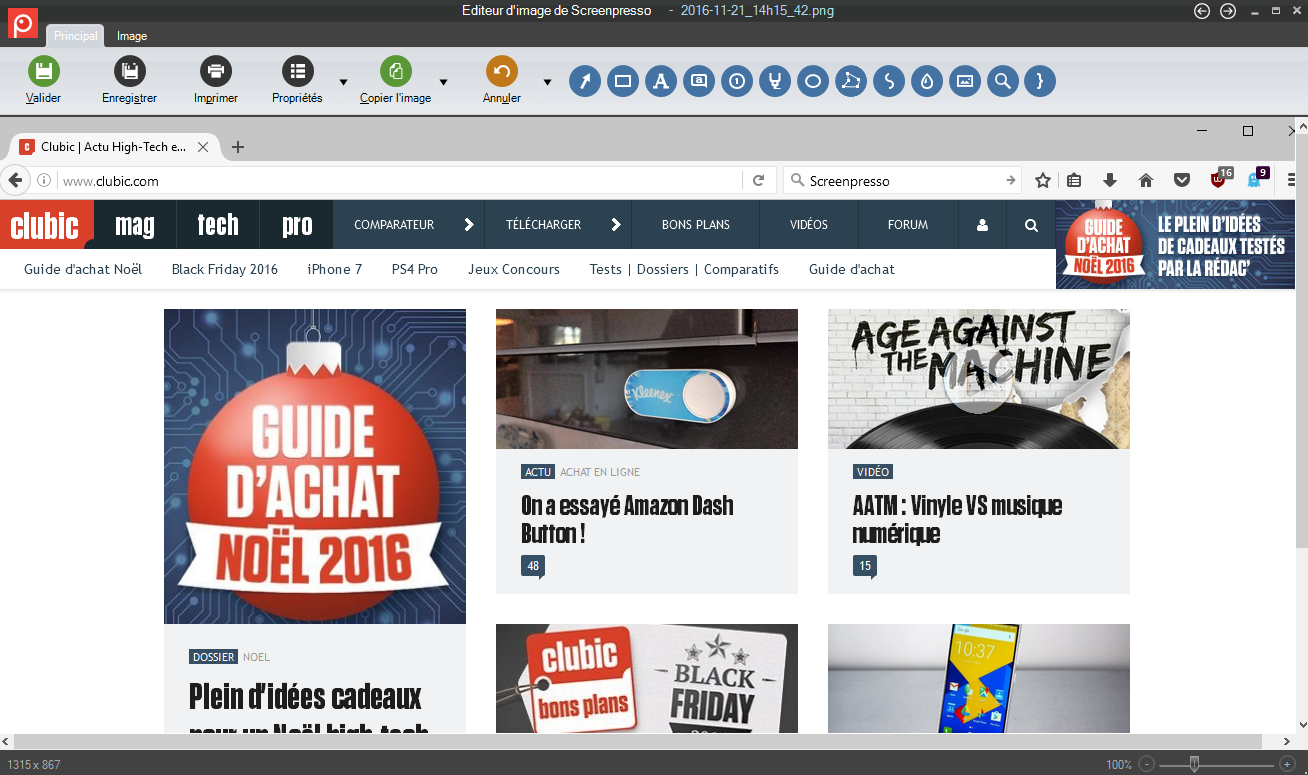Expand the Copier l'image dropdown arrow
Image resolution: width=1308 pixels, height=775 pixels.
[443, 82]
